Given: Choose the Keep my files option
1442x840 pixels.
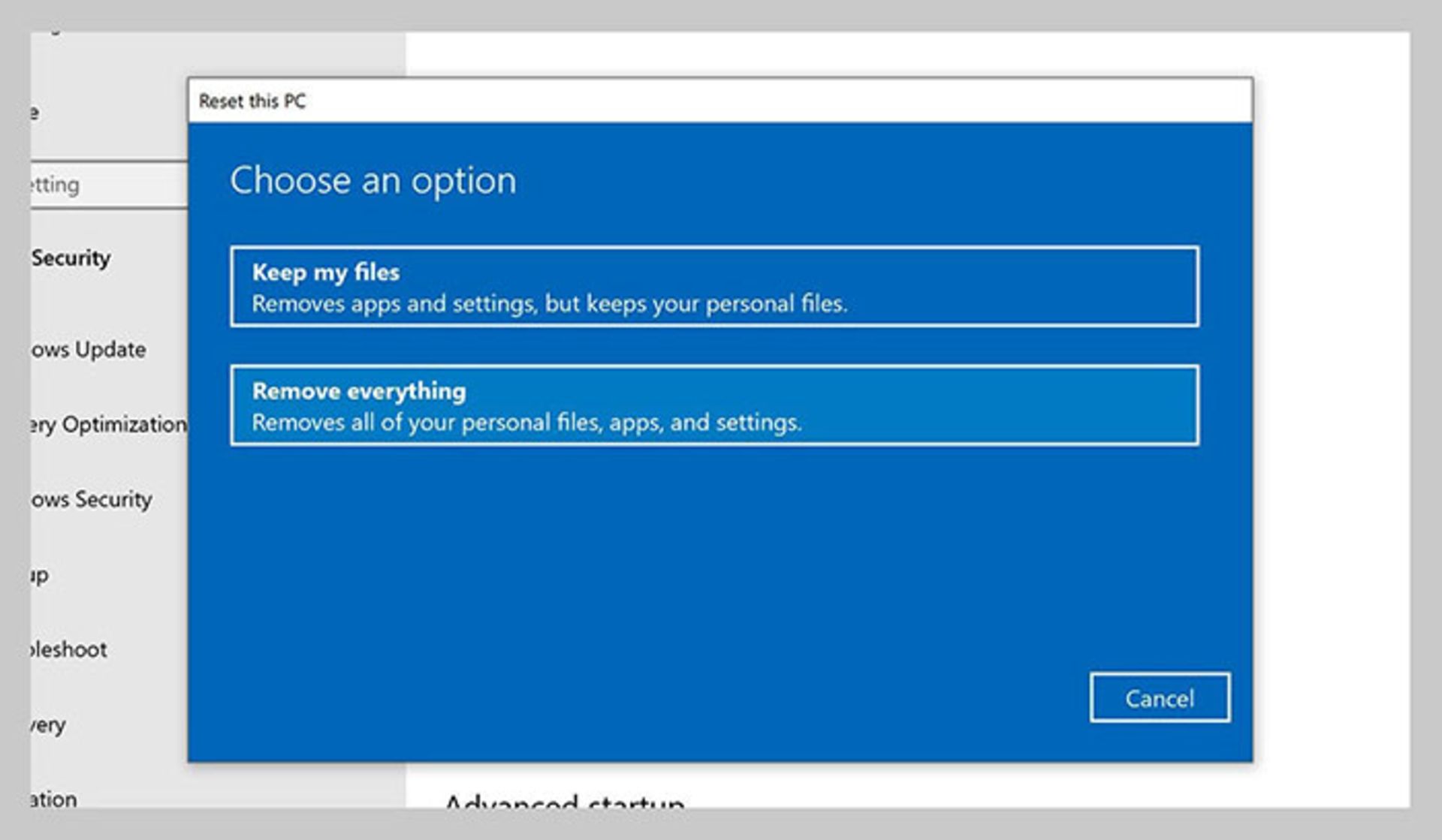Looking at the screenshot, I should click(714, 287).
